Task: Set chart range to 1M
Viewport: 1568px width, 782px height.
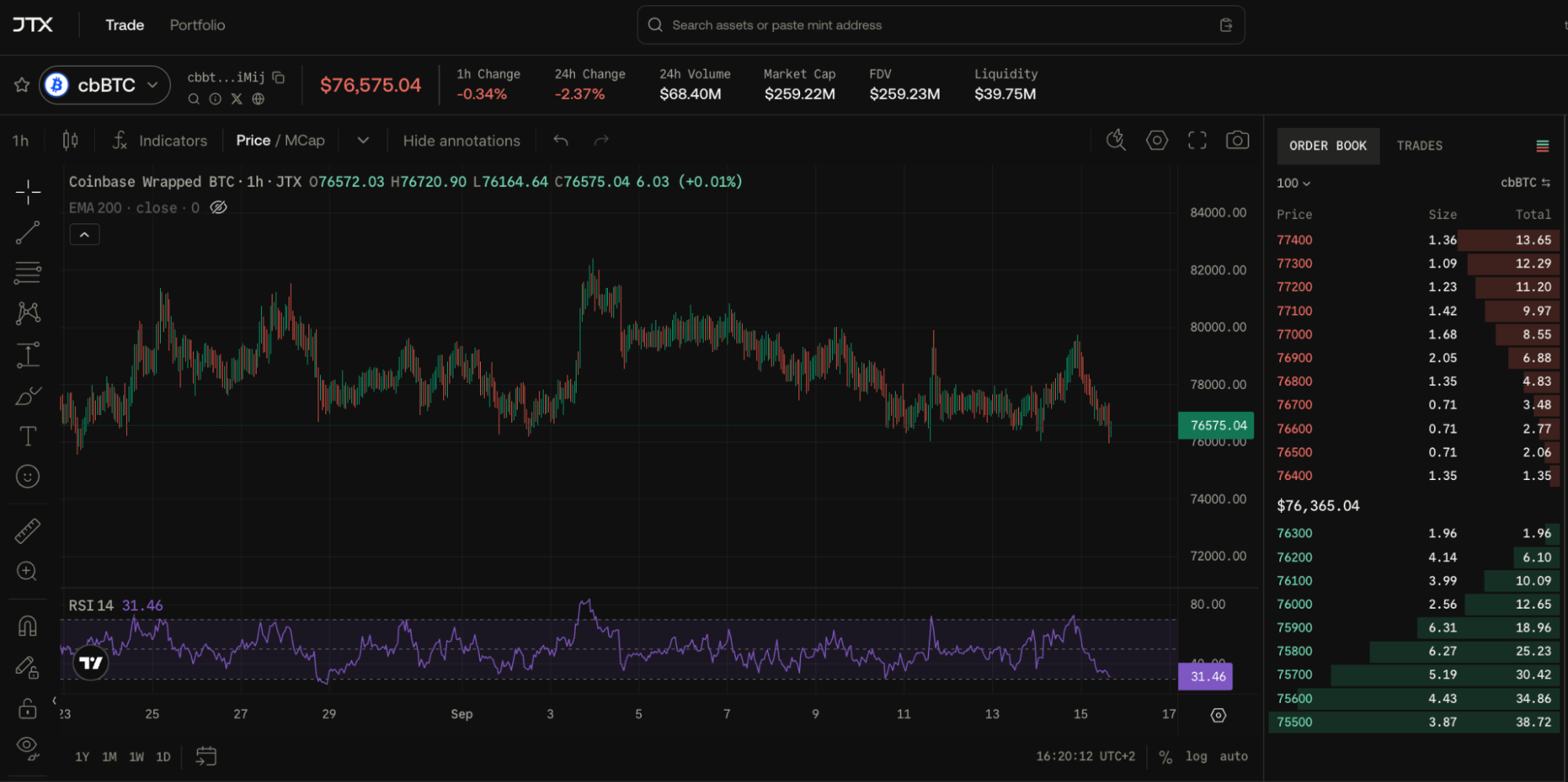Action: [110, 757]
